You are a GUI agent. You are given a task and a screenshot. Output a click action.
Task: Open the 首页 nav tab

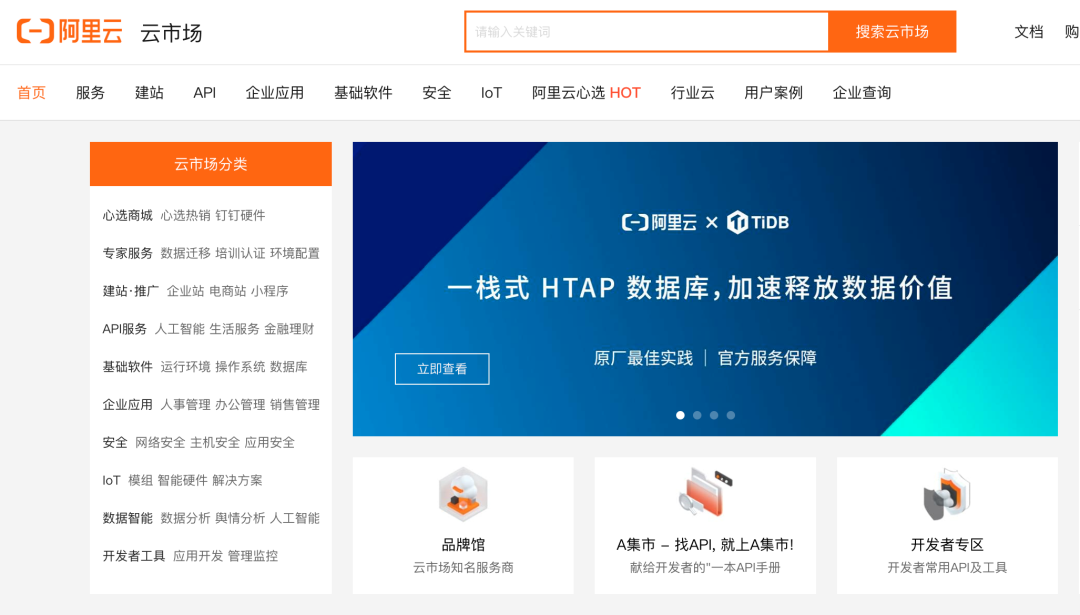[32, 93]
